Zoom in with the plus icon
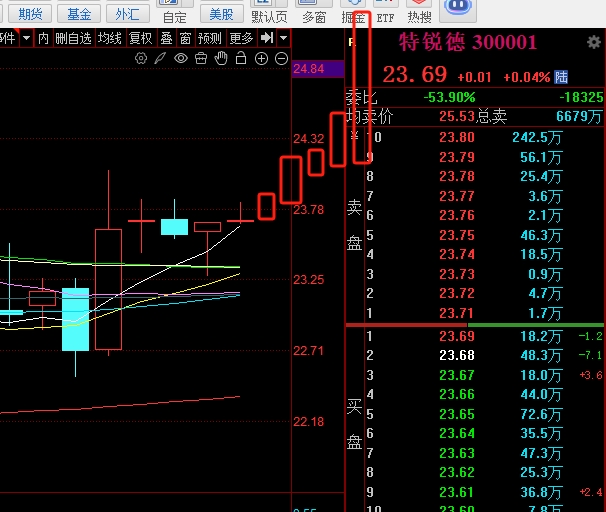Viewport: 606px width, 512px height. coord(262,59)
